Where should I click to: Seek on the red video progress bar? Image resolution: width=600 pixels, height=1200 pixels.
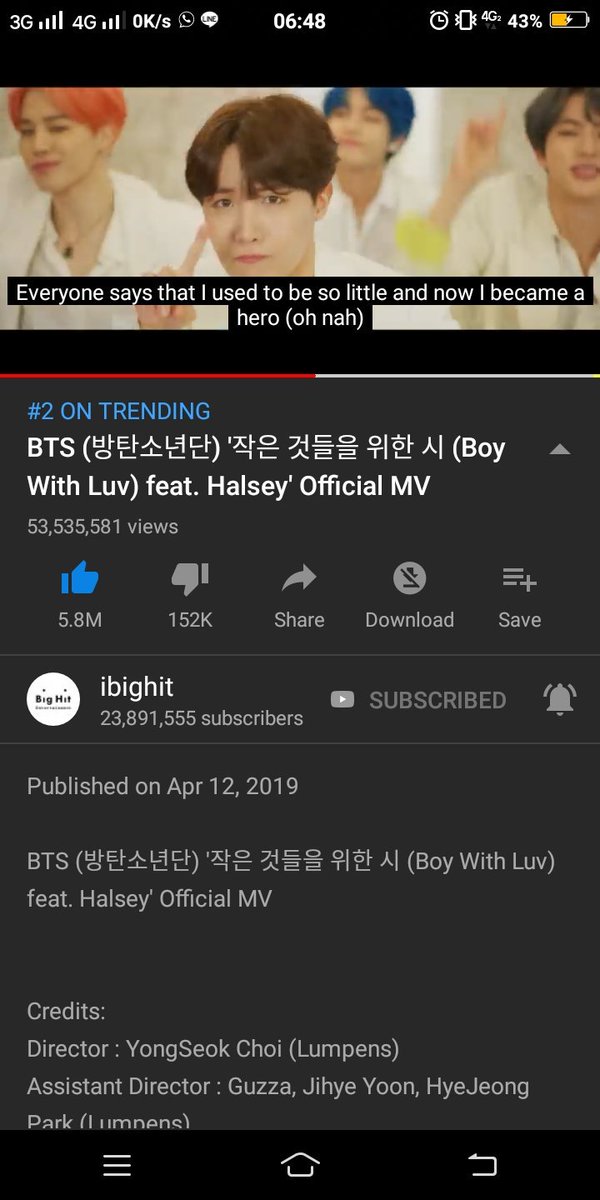point(158,375)
